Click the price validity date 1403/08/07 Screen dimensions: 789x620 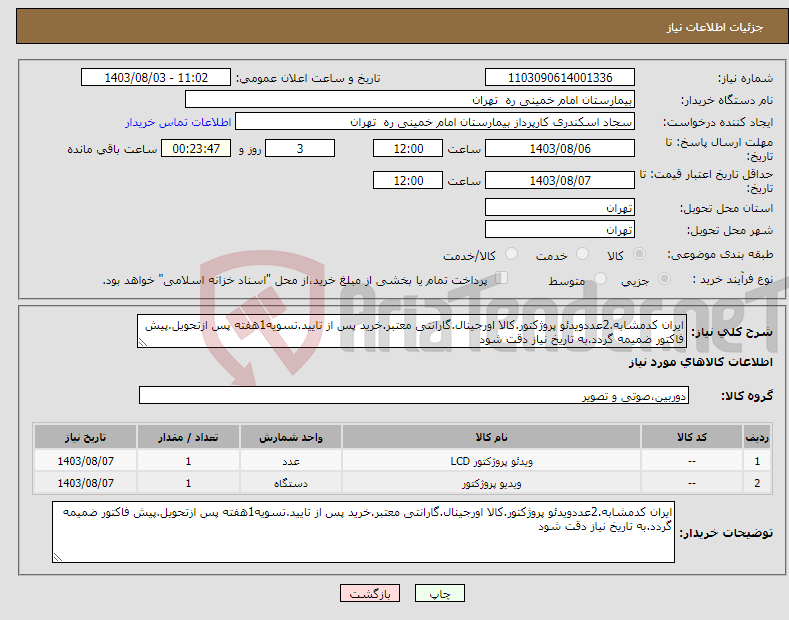[x=560, y=180]
